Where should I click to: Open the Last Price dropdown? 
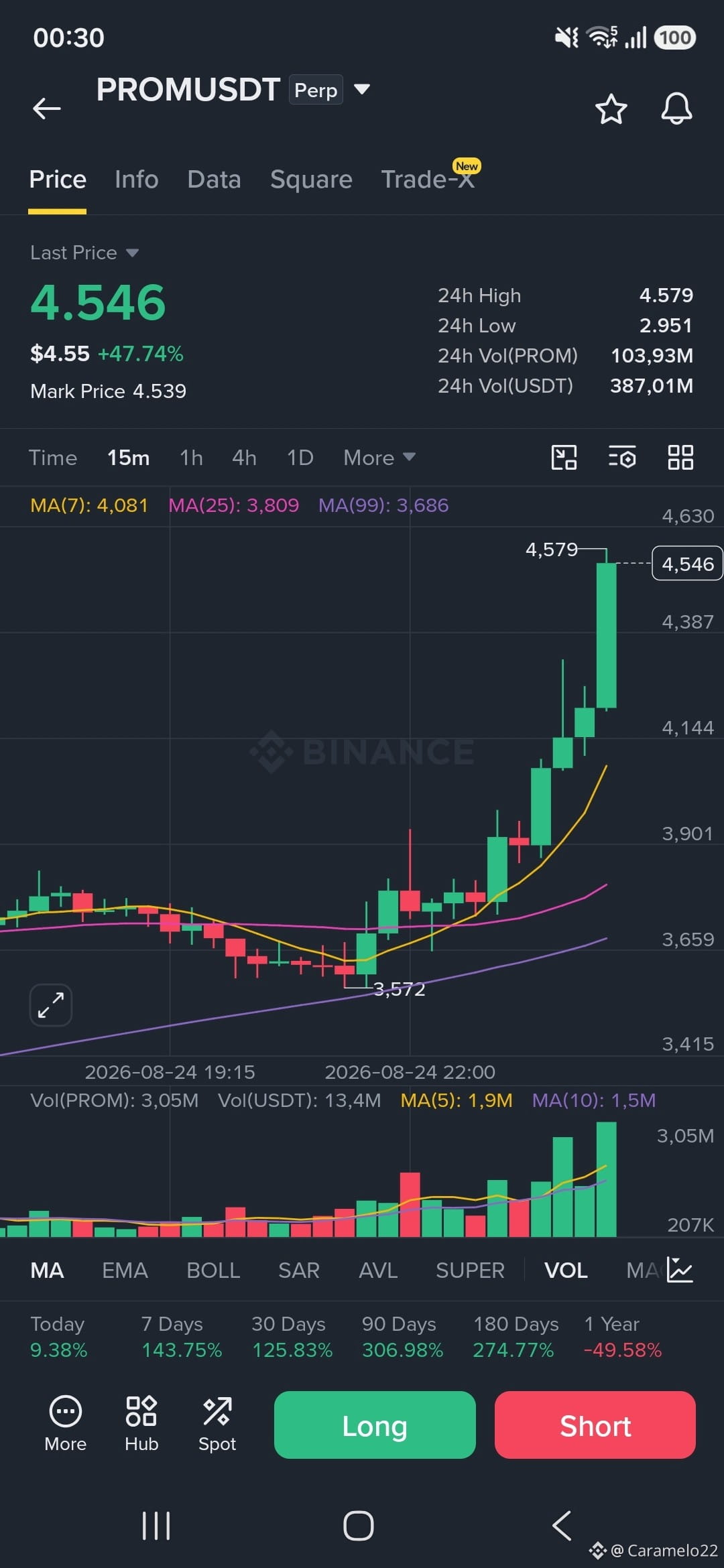(x=84, y=253)
